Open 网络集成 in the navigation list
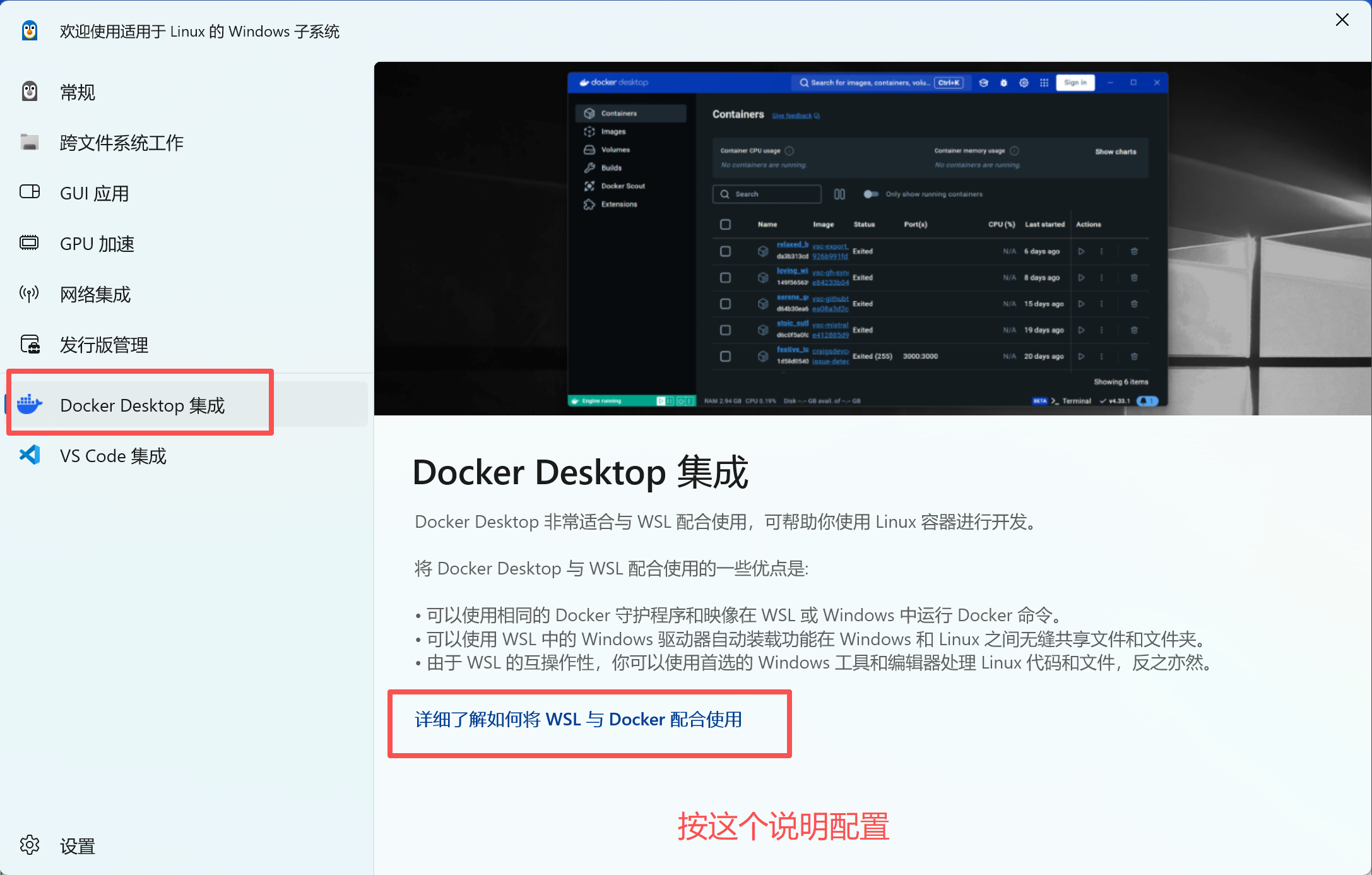Viewport: 1372px width, 875px height. coord(95,294)
